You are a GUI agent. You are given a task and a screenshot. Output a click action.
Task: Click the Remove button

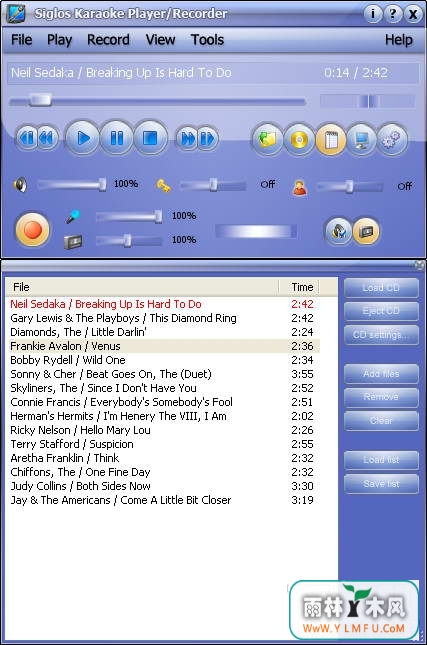coord(381,397)
